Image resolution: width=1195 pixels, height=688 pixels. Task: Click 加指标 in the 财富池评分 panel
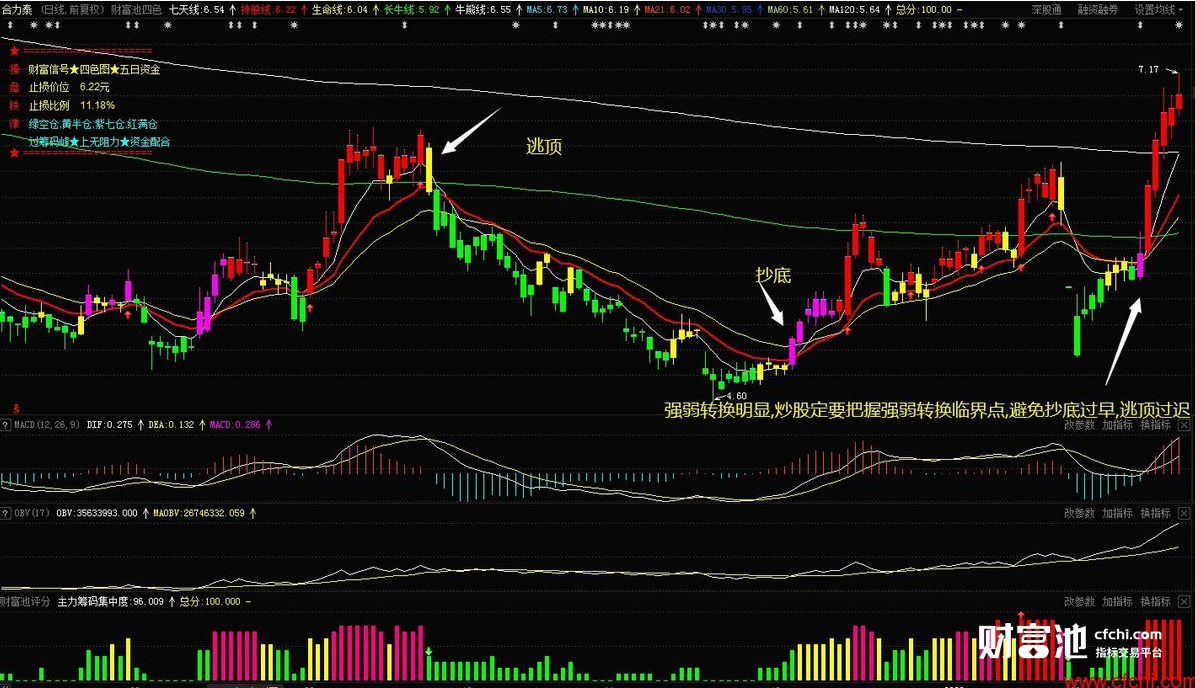[1117, 602]
